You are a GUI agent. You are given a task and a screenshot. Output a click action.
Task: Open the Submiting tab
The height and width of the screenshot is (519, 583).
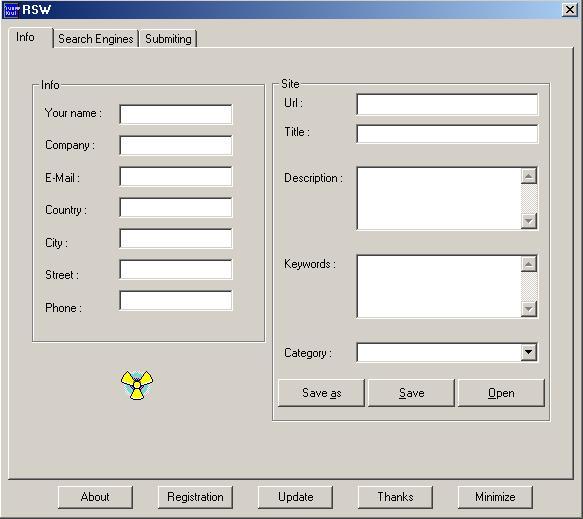coord(168,39)
